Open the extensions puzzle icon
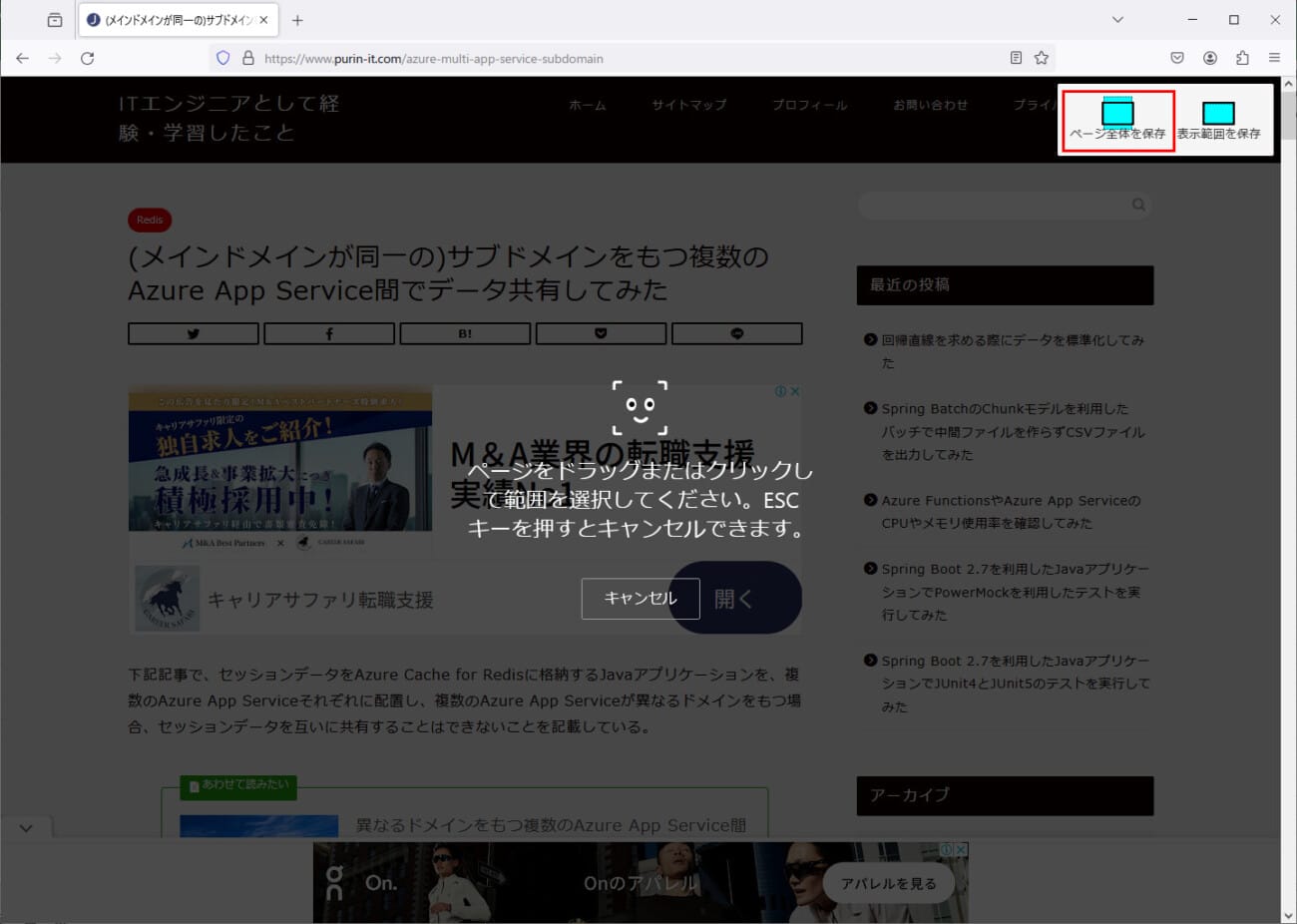Image resolution: width=1297 pixels, height=924 pixels. coord(1242,58)
